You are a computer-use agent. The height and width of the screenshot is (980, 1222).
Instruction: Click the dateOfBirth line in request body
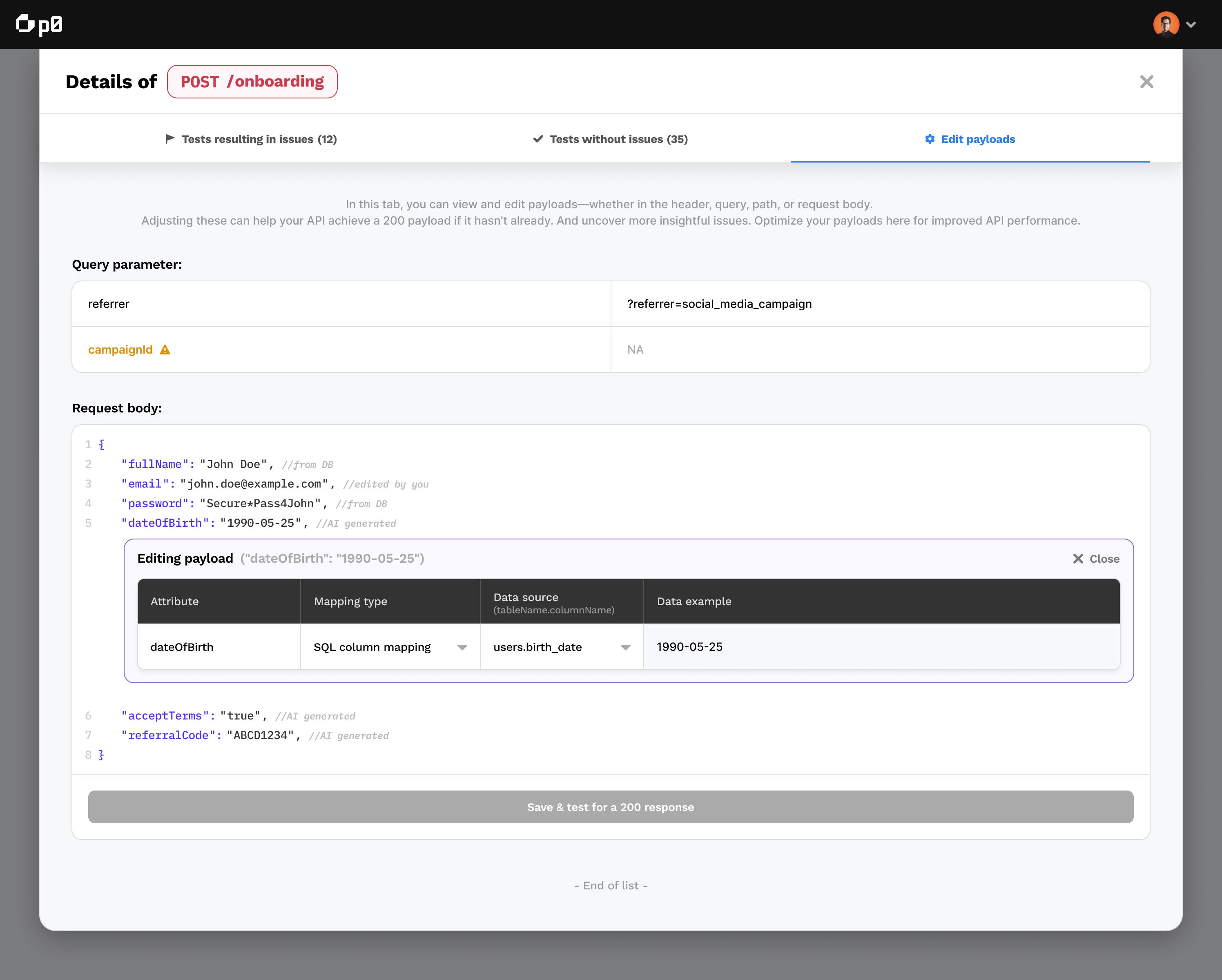tap(259, 523)
